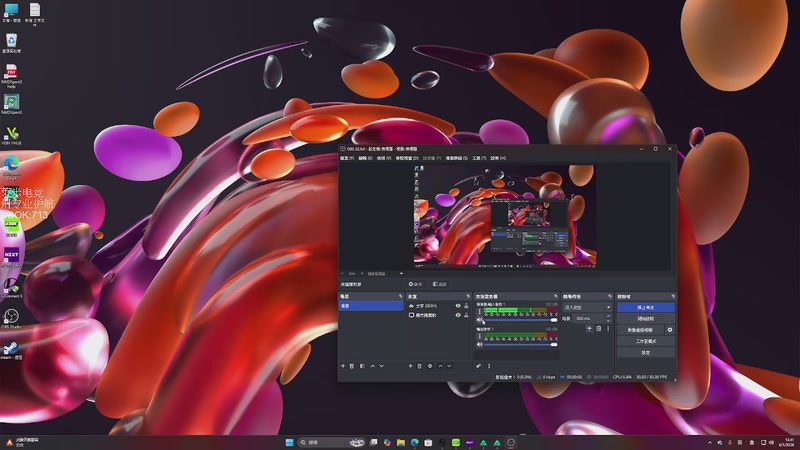
Task: Open preview scaling dropdown arrow below preview
Action: point(401,273)
